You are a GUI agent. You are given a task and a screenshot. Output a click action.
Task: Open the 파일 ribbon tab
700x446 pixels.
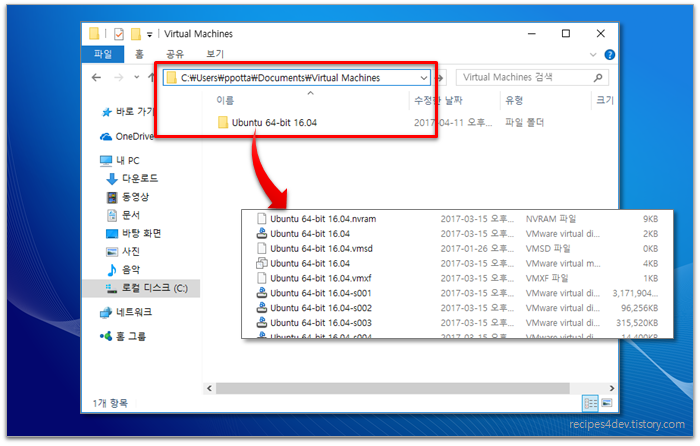coord(103,54)
